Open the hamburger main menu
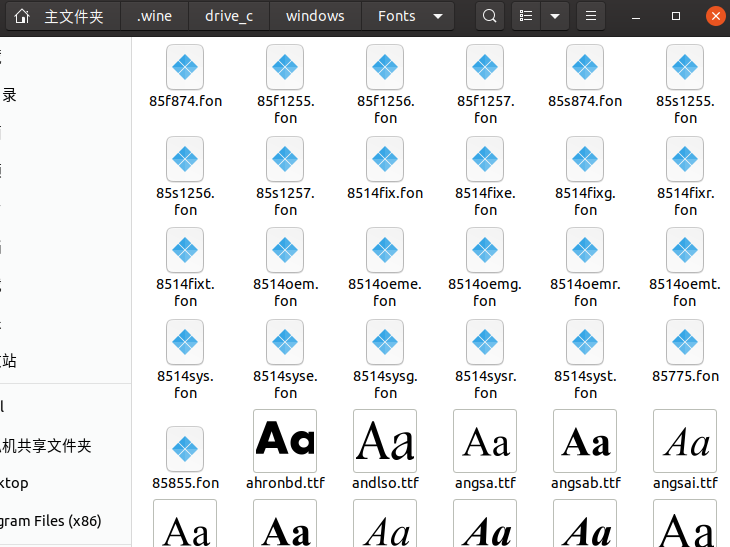The width and height of the screenshot is (730, 547). coord(591,16)
